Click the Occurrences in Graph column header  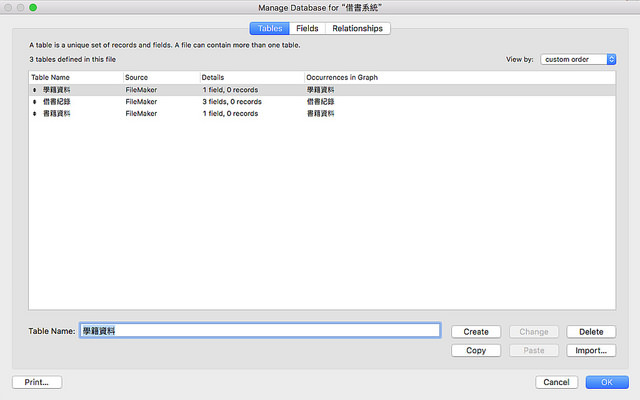click(342, 77)
